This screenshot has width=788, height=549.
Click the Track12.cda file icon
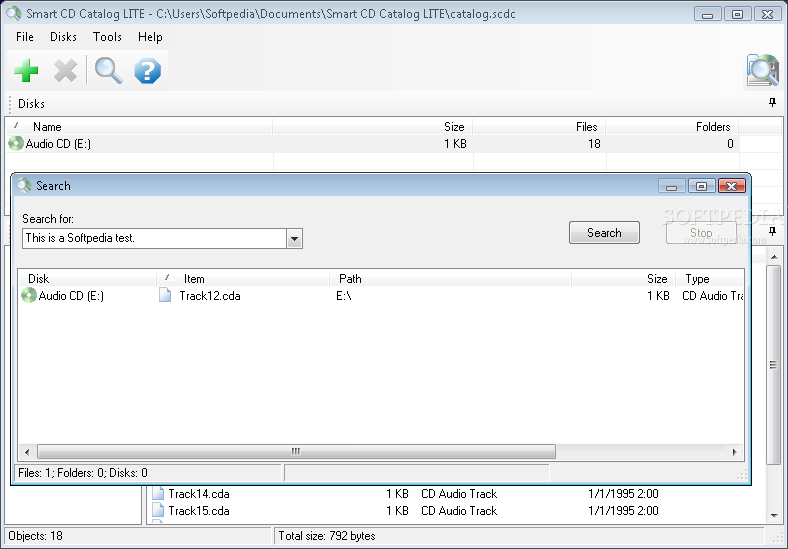click(x=165, y=295)
